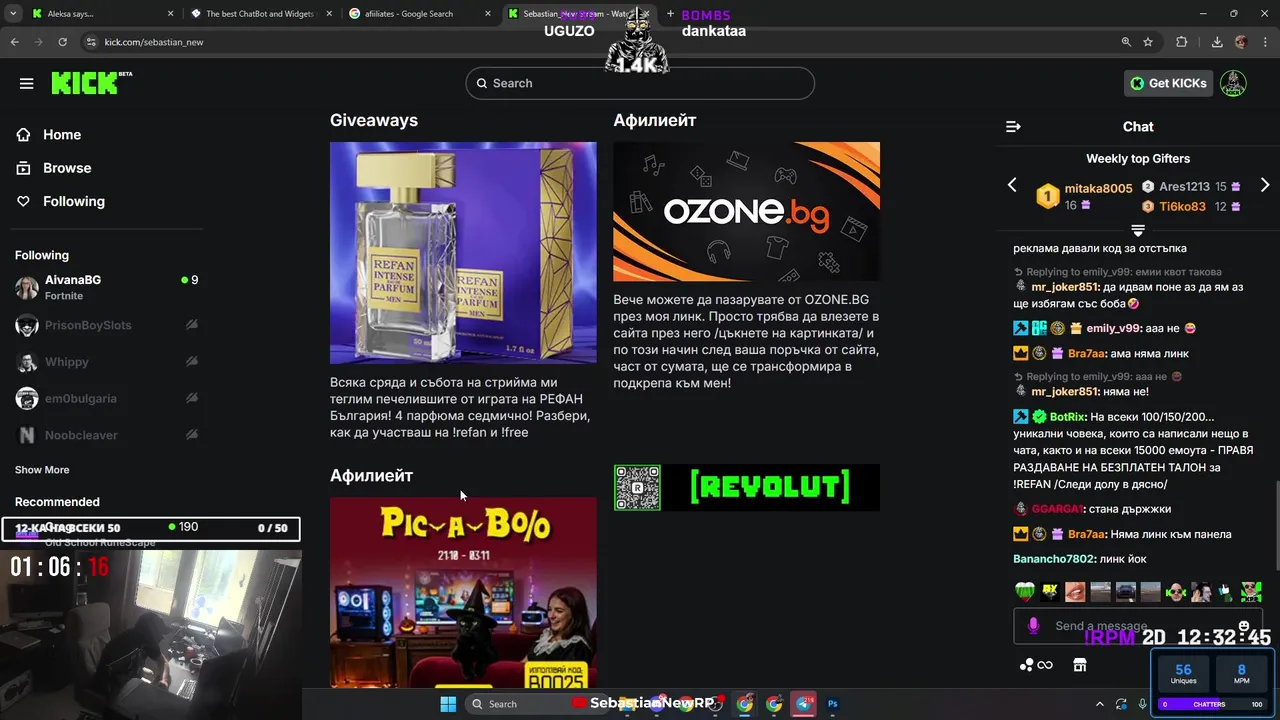Show hidden system tray icons
Image resolution: width=1280 pixels, height=720 pixels.
click(x=1100, y=704)
